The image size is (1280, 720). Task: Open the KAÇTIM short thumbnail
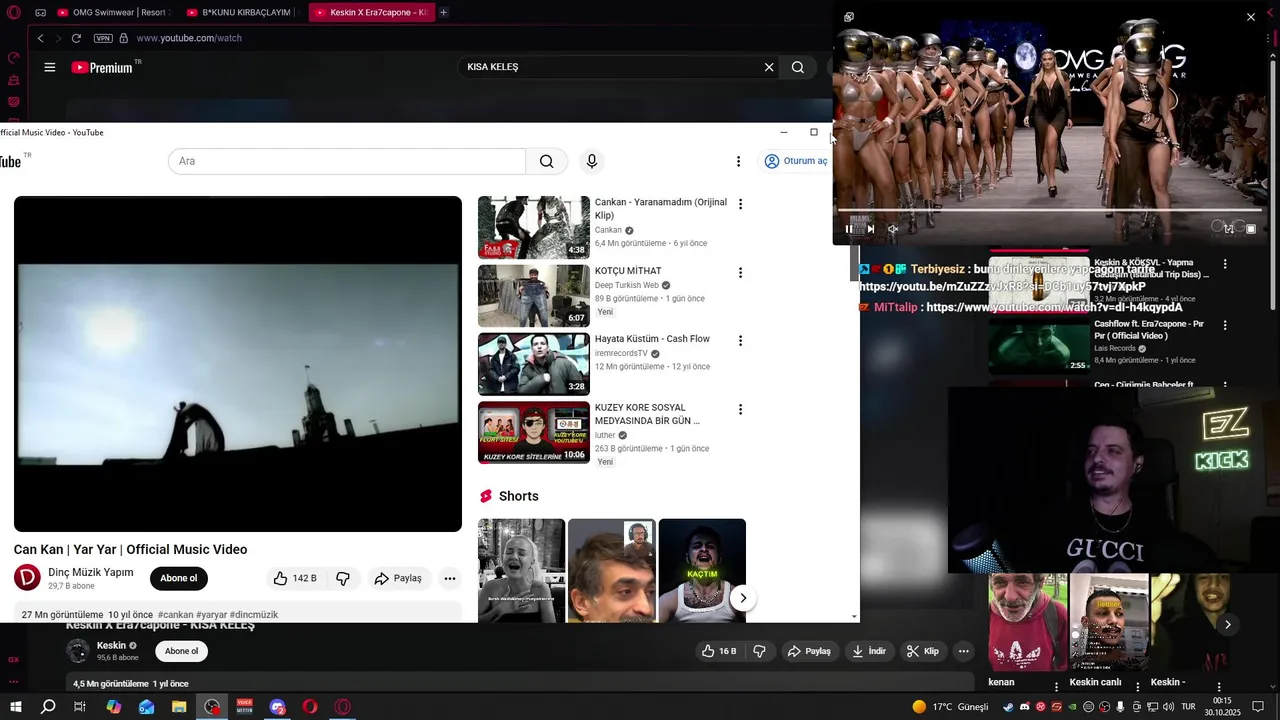pyautogui.click(x=702, y=570)
